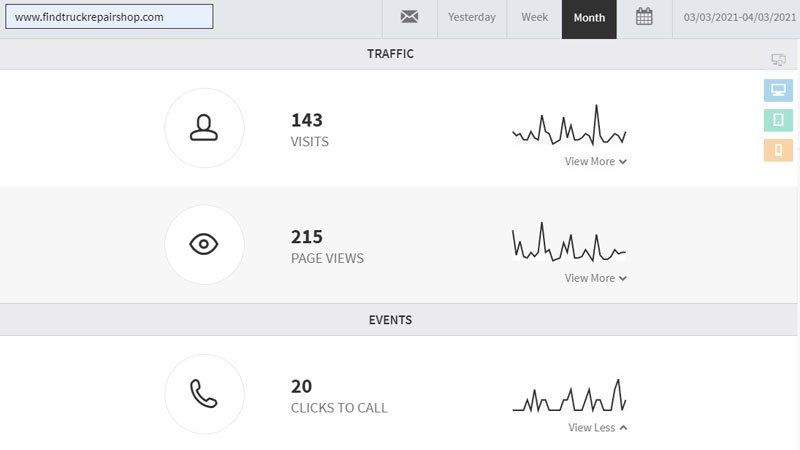Viewport: 800px width, 450px height.
Task: Switch to Yesterday time range
Action: pos(471,17)
